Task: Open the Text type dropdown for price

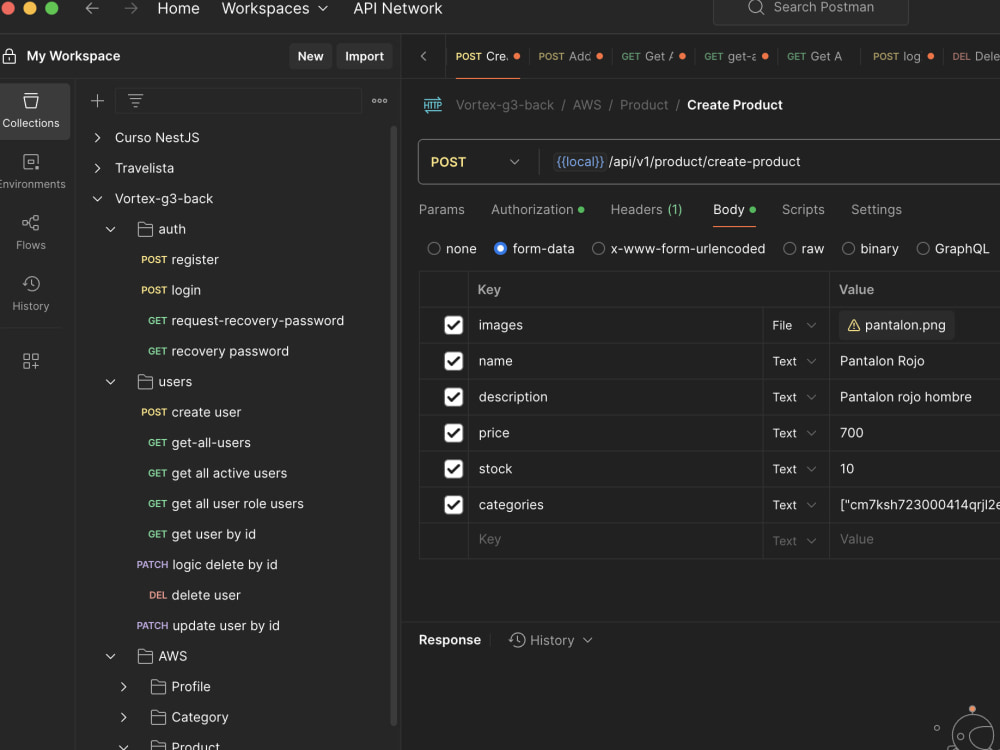Action: [795, 433]
